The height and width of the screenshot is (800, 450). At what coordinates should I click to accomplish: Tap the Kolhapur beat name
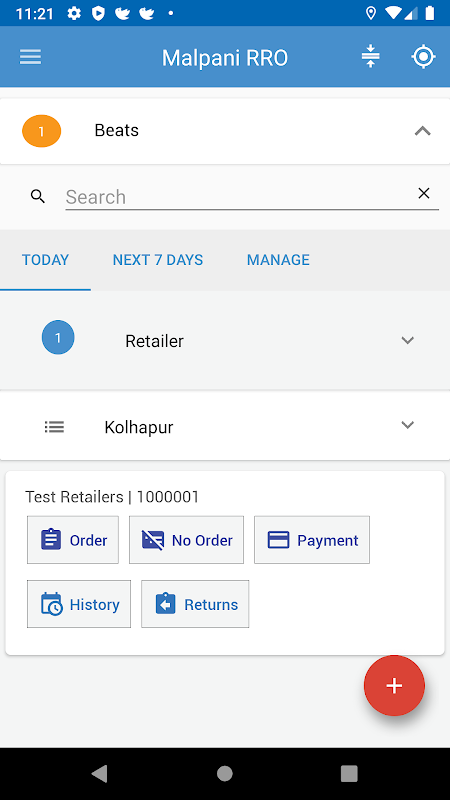pyautogui.click(x=139, y=427)
